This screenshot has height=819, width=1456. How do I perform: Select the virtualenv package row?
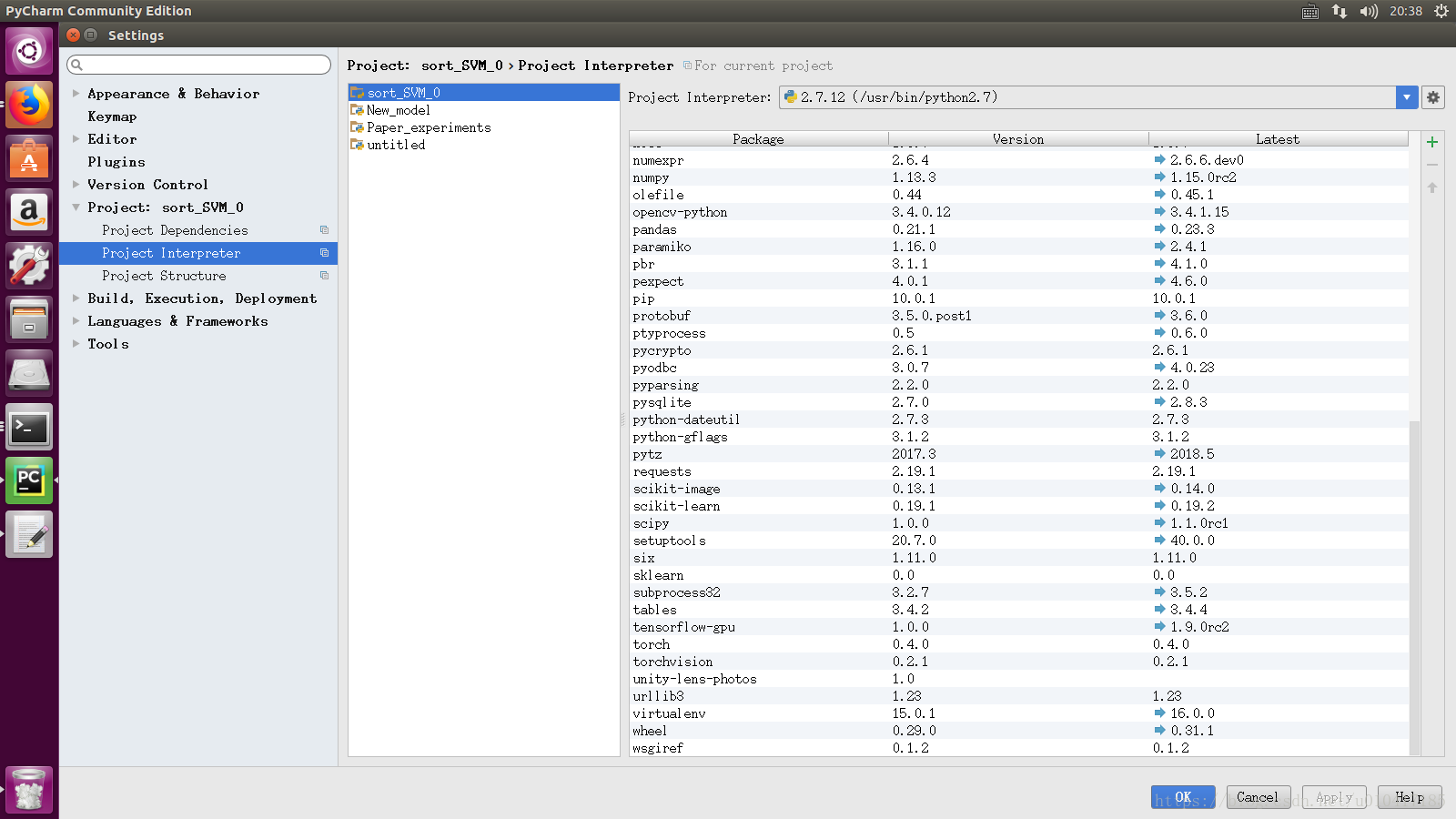(x=1018, y=713)
